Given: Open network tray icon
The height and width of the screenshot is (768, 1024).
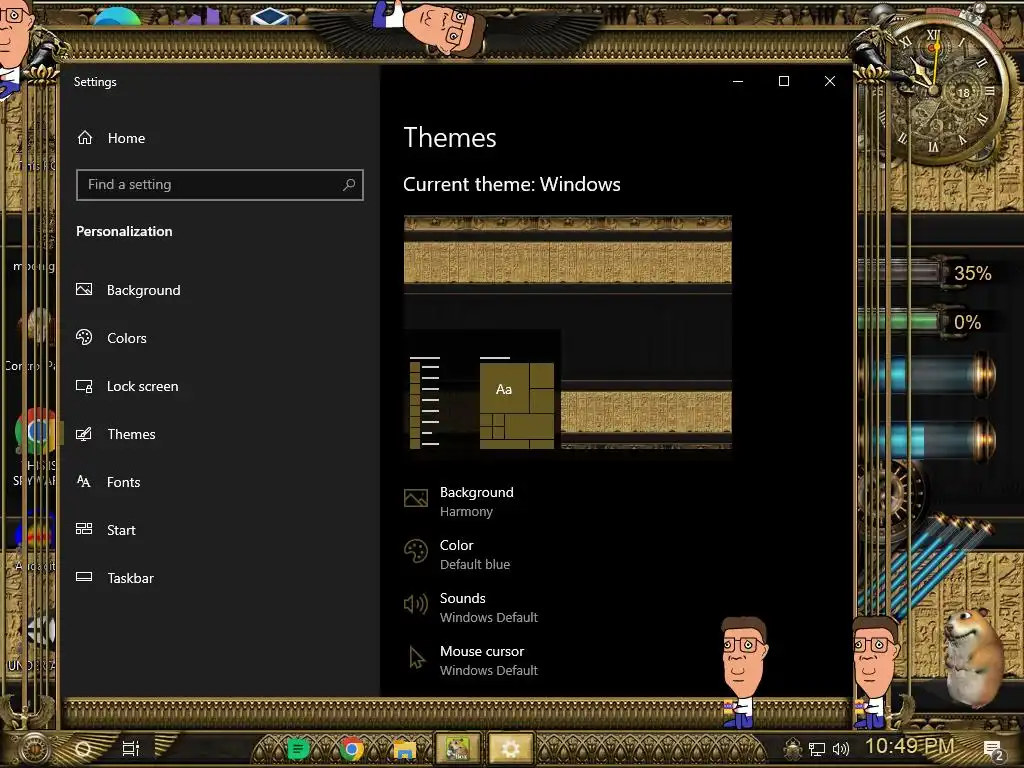Looking at the screenshot, I should 817,750.
